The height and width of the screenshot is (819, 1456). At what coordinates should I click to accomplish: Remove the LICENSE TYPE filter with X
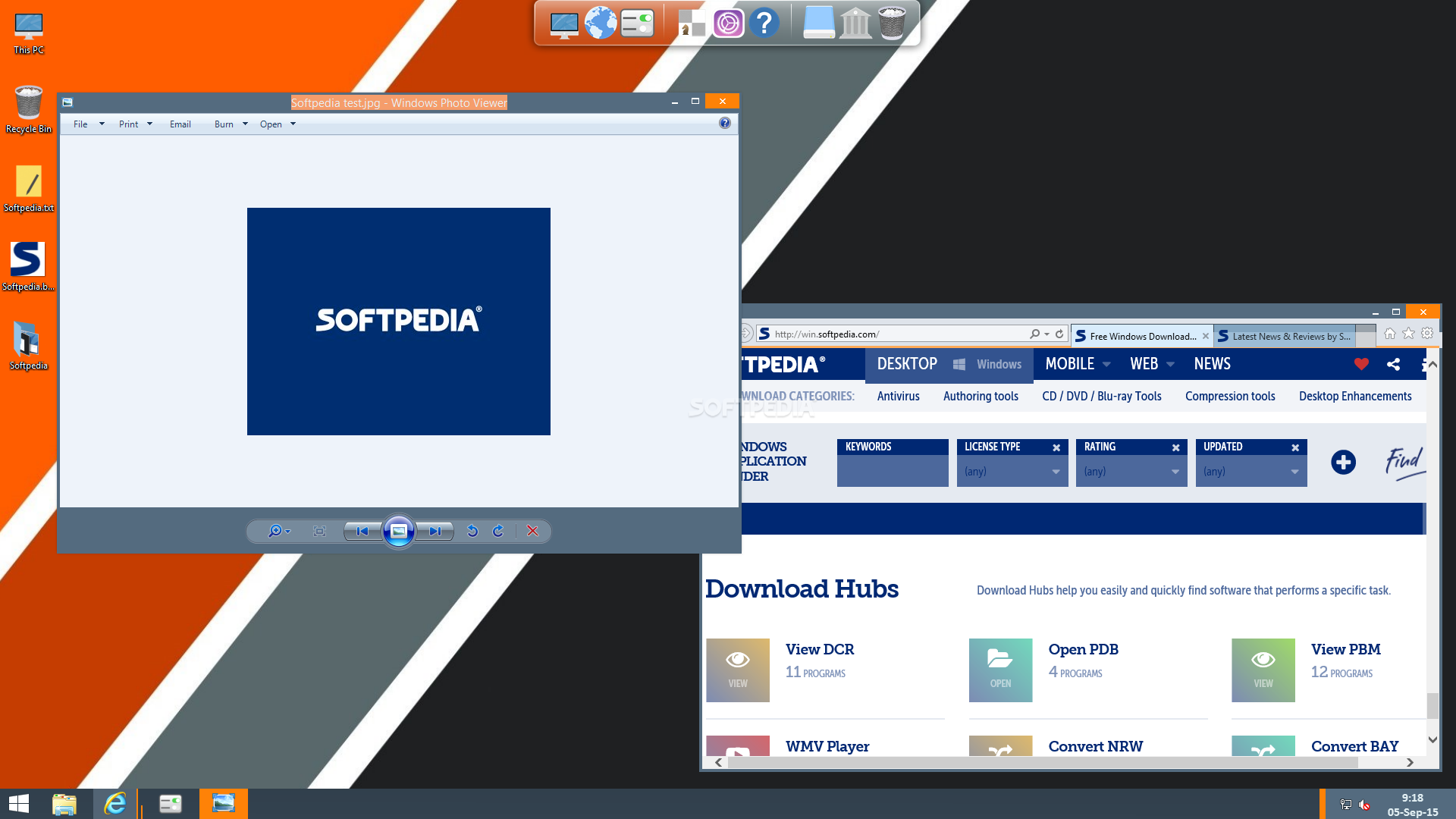point(1056,447)
